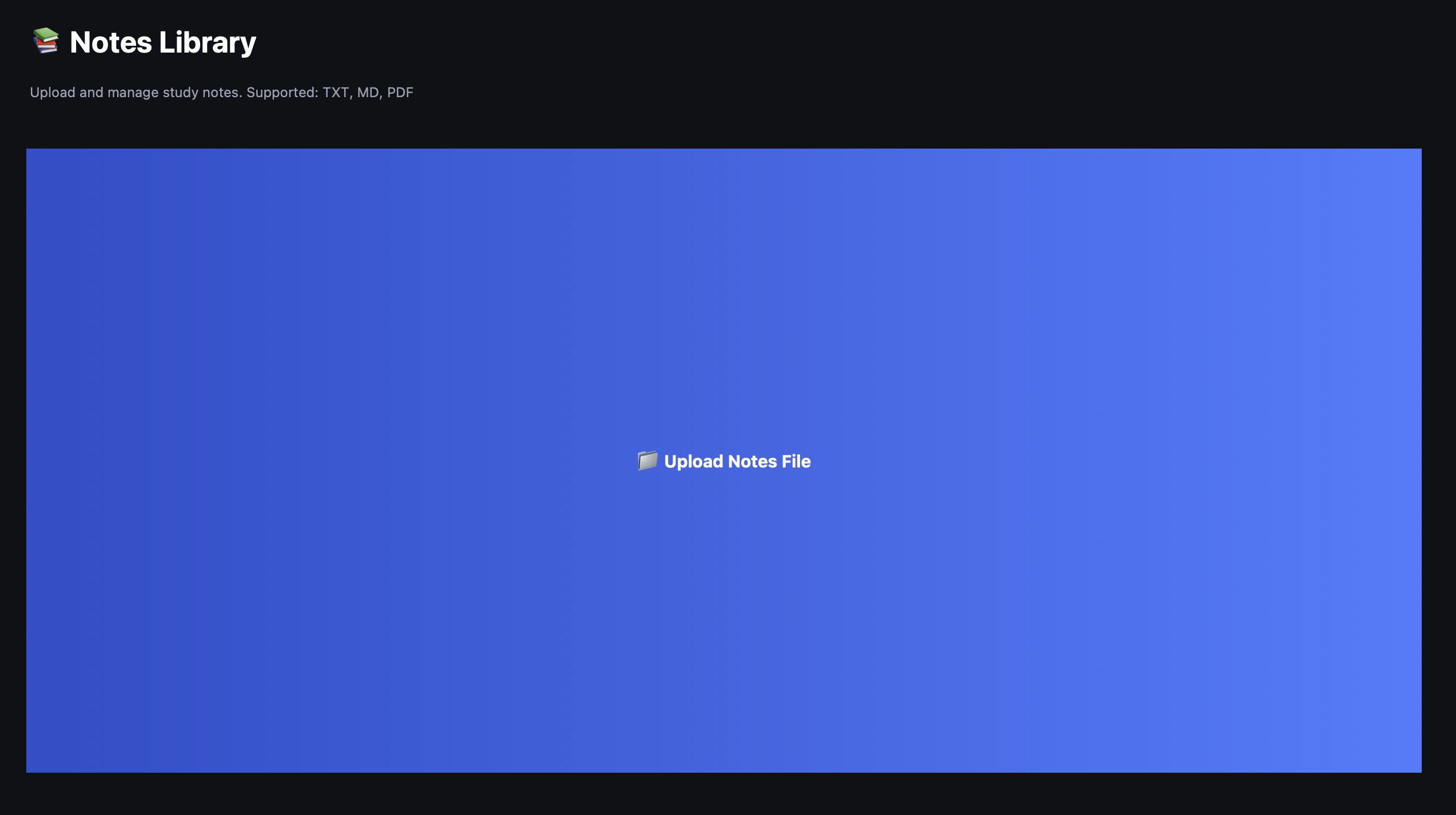Screen dimensions: 1456x815
Task: Click the Notes Library heading
Action: coord(162,42)
